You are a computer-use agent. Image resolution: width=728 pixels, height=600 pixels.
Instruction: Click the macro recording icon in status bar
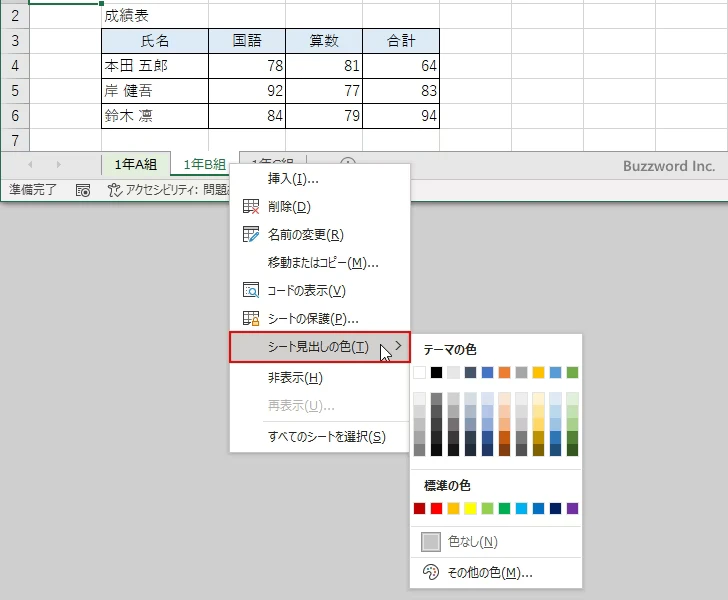83,190
